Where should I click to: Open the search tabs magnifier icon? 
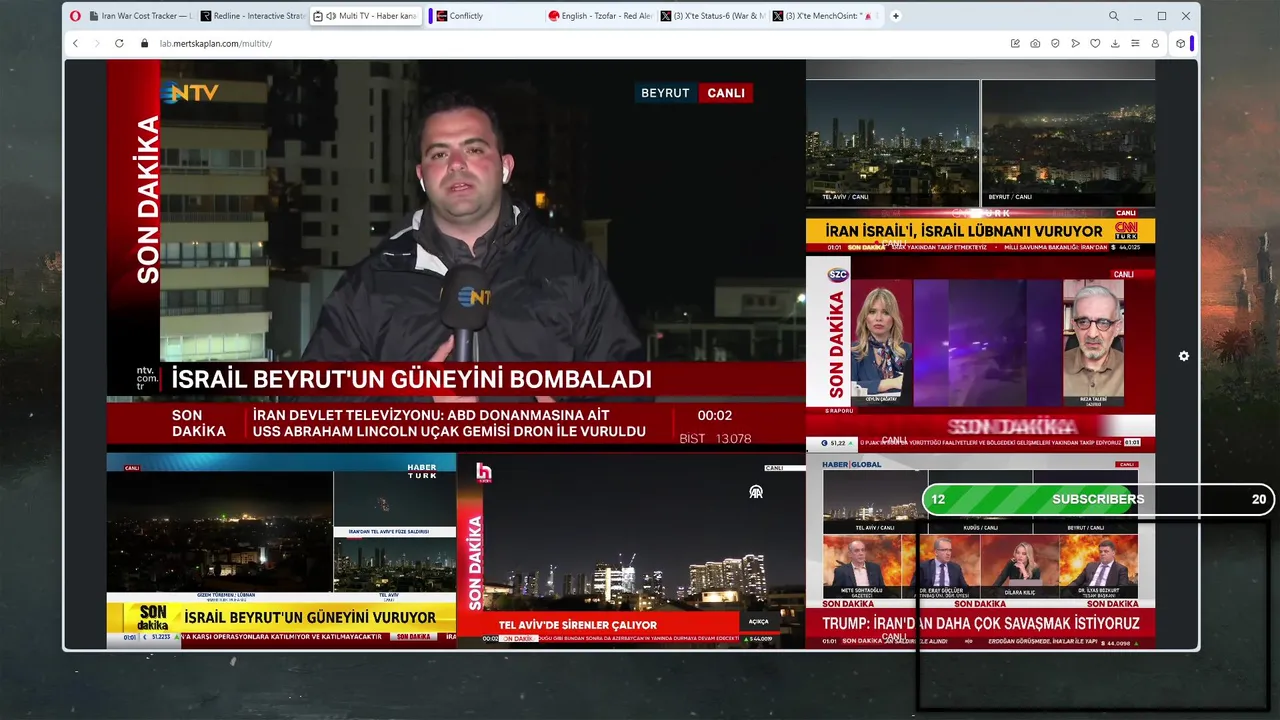coord(1114,16)
